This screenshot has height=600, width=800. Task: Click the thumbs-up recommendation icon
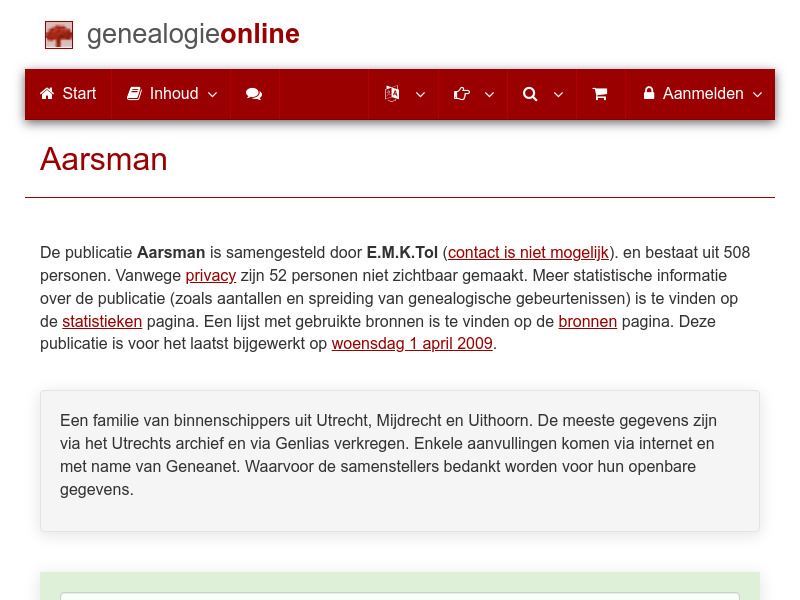[x=461, y=94]
